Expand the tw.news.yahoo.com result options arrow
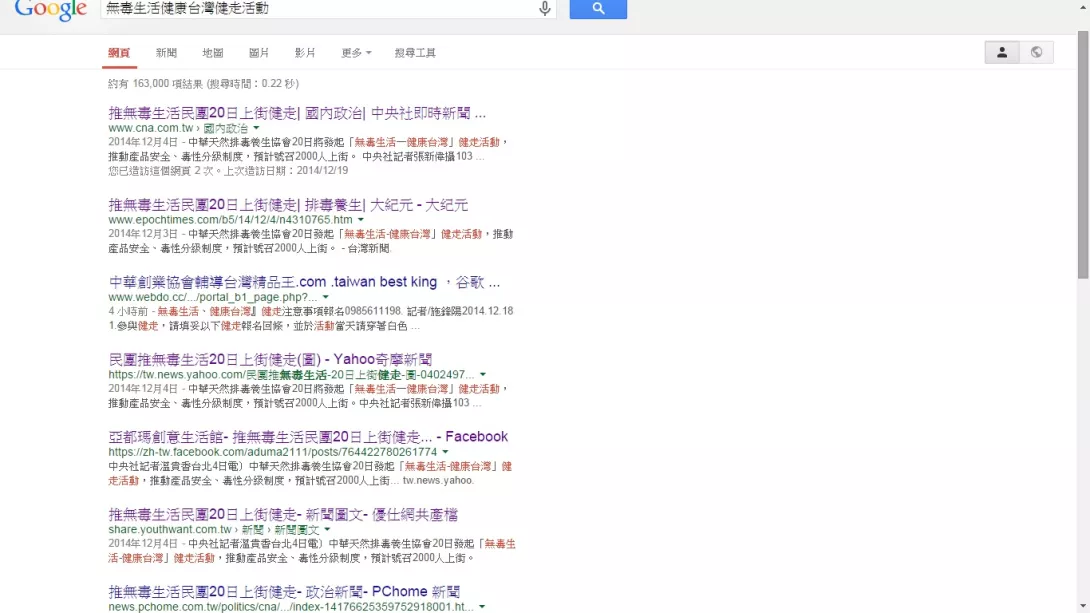The width and height of the screenshot is (1090, 613). 483,375
